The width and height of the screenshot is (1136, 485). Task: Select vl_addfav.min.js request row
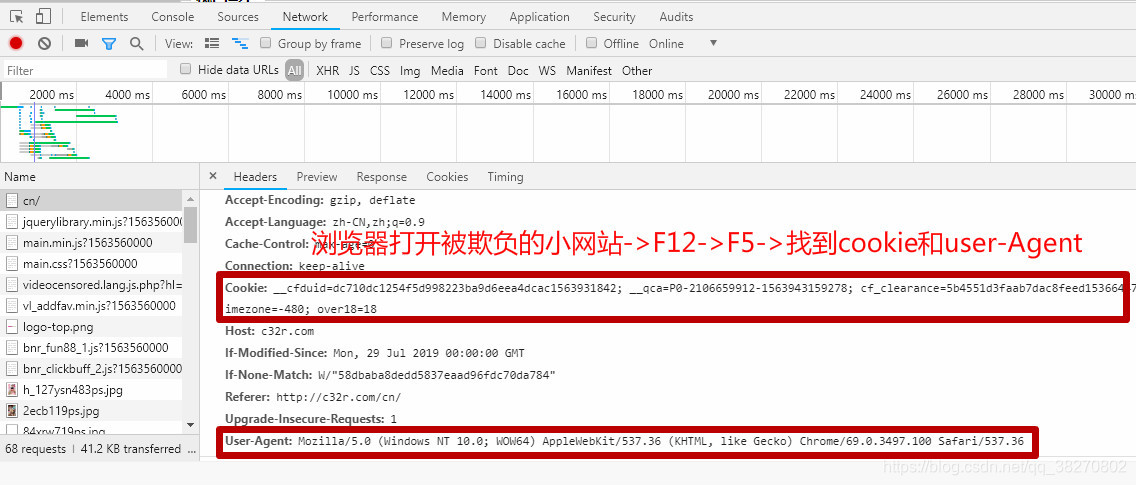click(92, 306)
